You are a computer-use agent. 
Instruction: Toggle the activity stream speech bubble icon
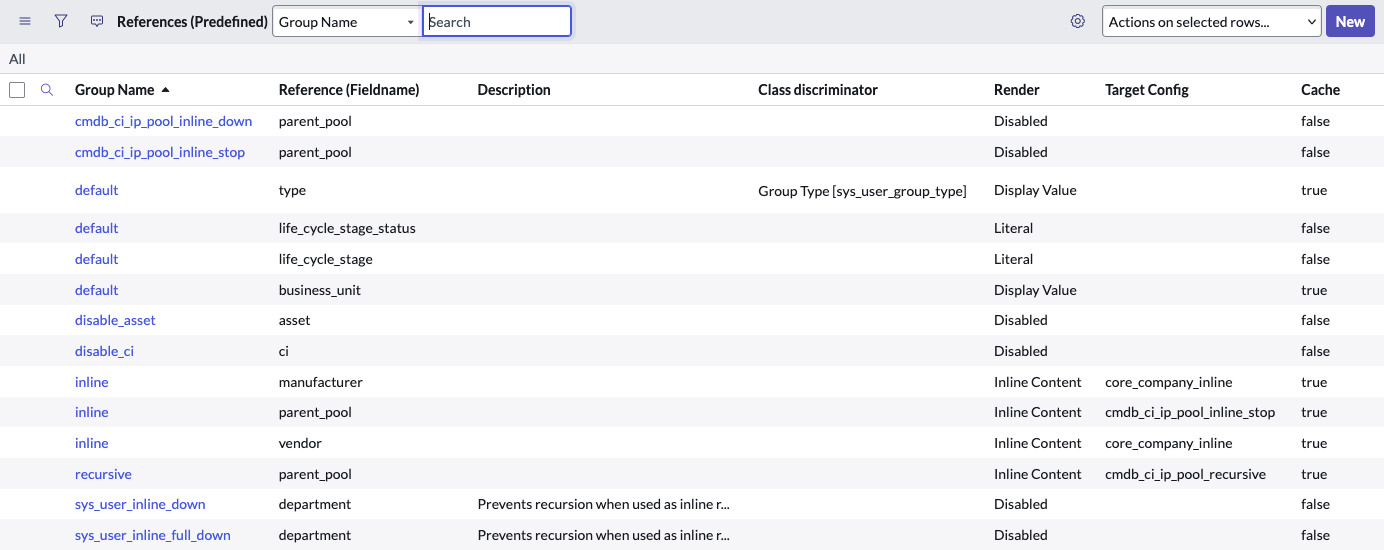click(x=97, y=21)
